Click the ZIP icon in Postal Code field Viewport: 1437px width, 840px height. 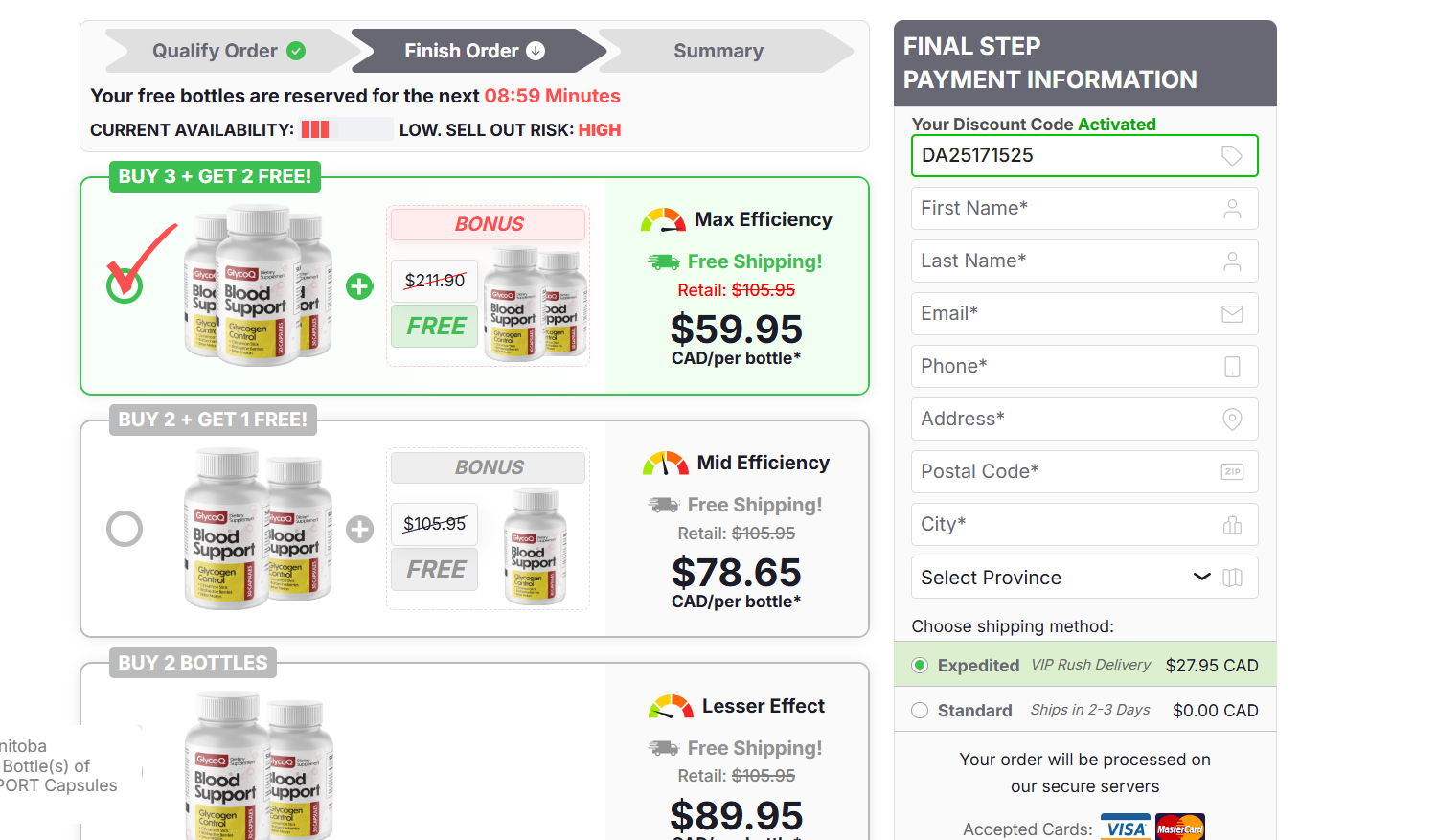pos(1232,471)
